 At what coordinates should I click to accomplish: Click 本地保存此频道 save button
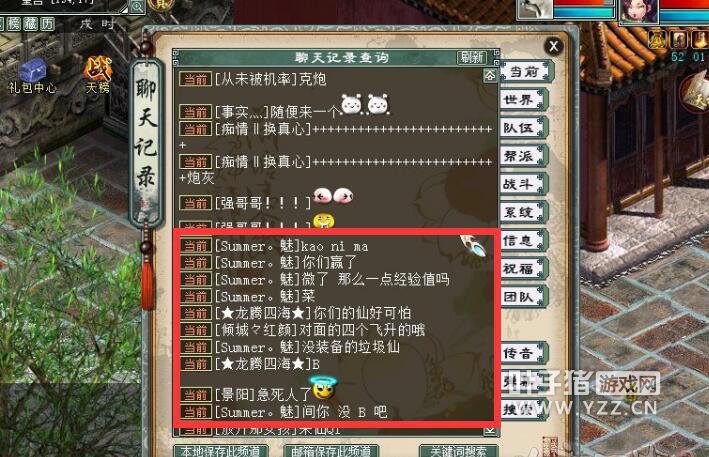click(221, 451)
